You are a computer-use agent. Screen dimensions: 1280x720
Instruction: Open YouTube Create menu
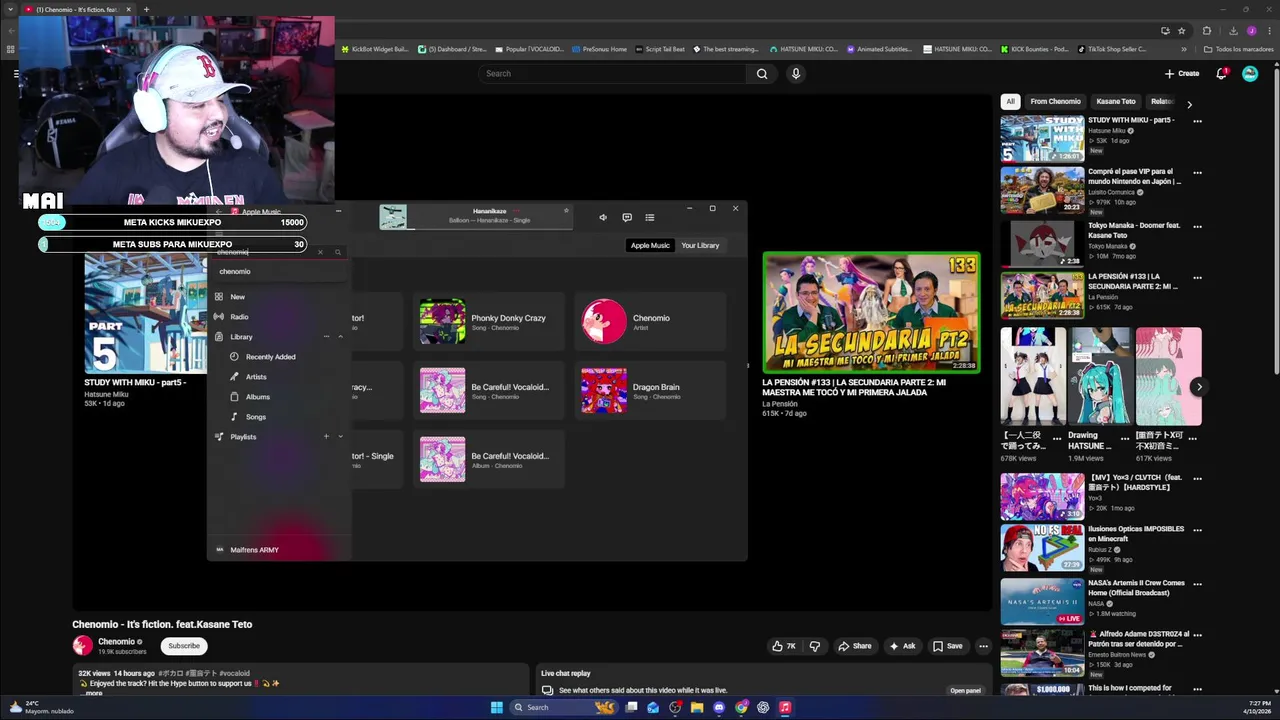(x=1182, y=73)
